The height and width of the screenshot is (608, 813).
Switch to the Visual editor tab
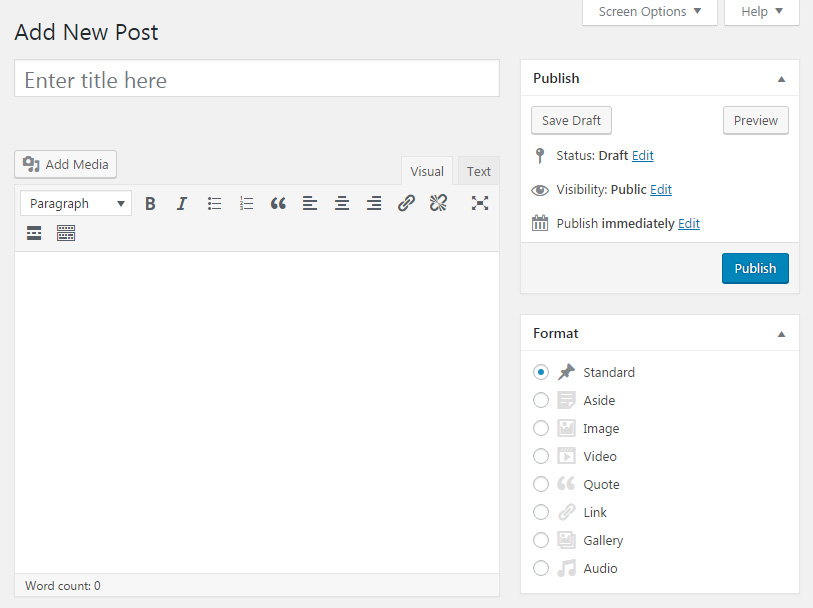point(426,170)
